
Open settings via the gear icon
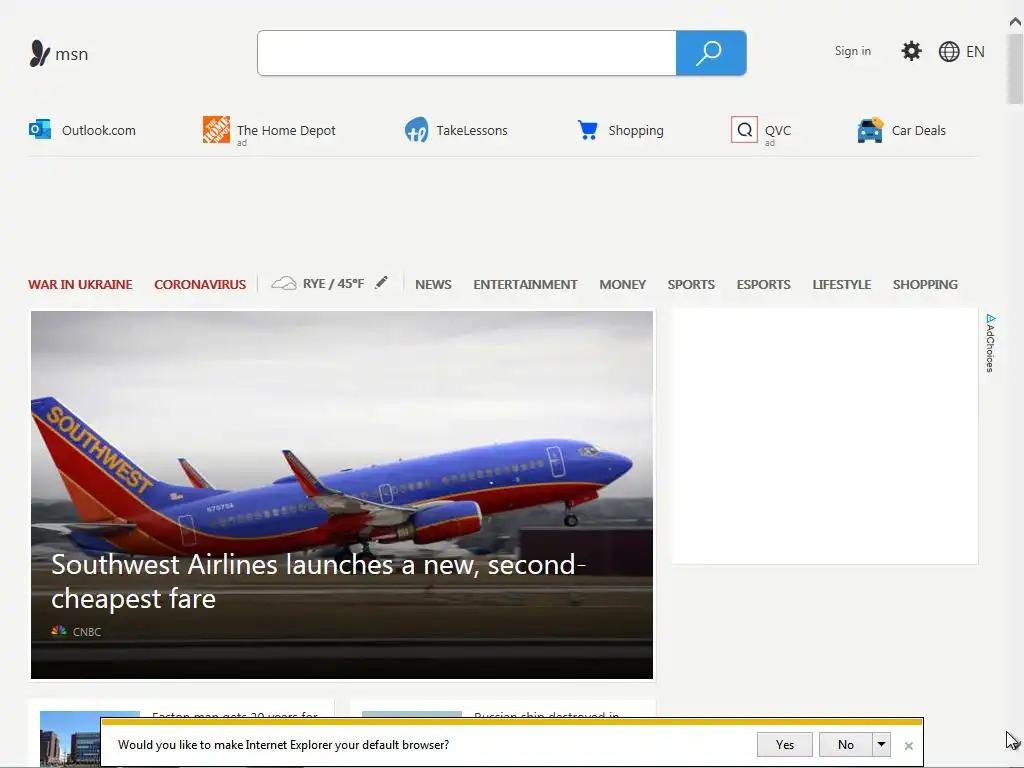tap(911, 51)
